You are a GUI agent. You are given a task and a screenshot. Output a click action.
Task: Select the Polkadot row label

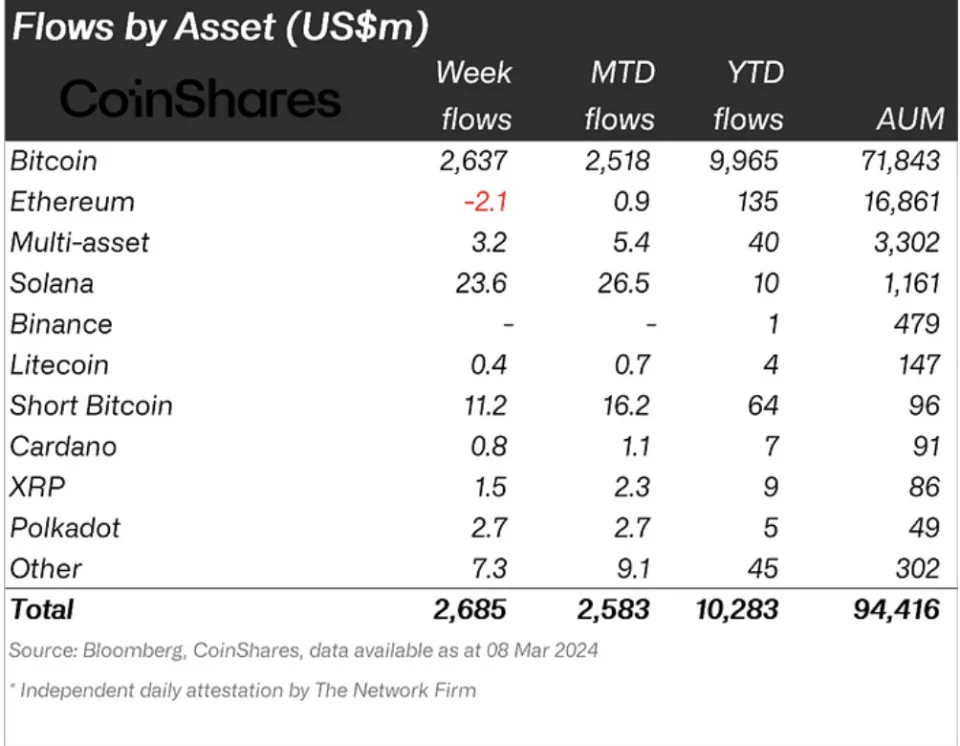click(64, 527)
